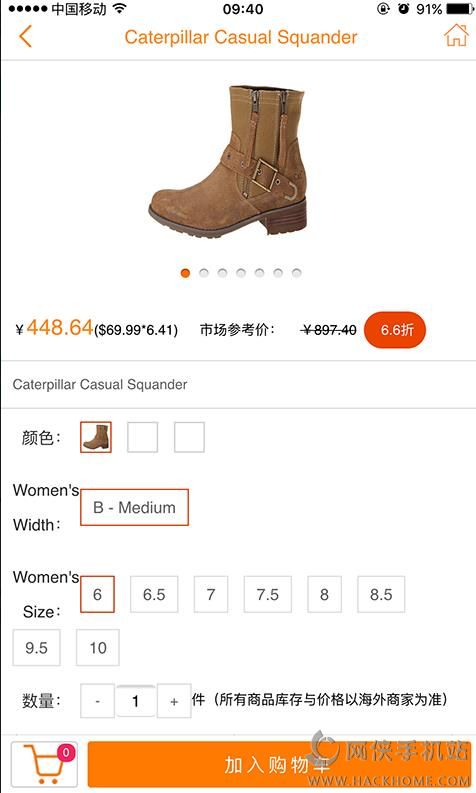Tap the orange add-to-cart button
Image resolution: width=476 pixels, height=793 pixels.
tap(279, 764)
